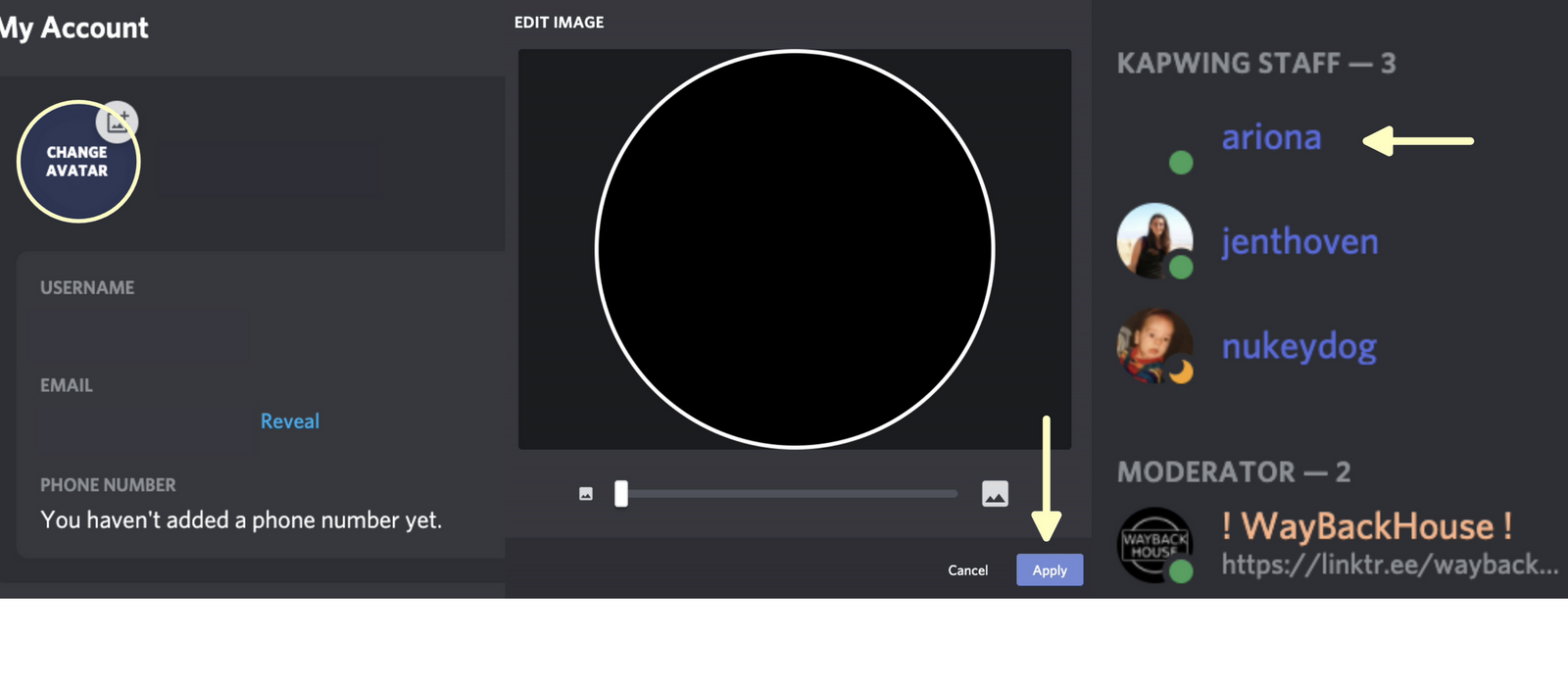Click the large image zoom-in icon
The height and width of the screenshot is (691, 1568).
(995, 494)
